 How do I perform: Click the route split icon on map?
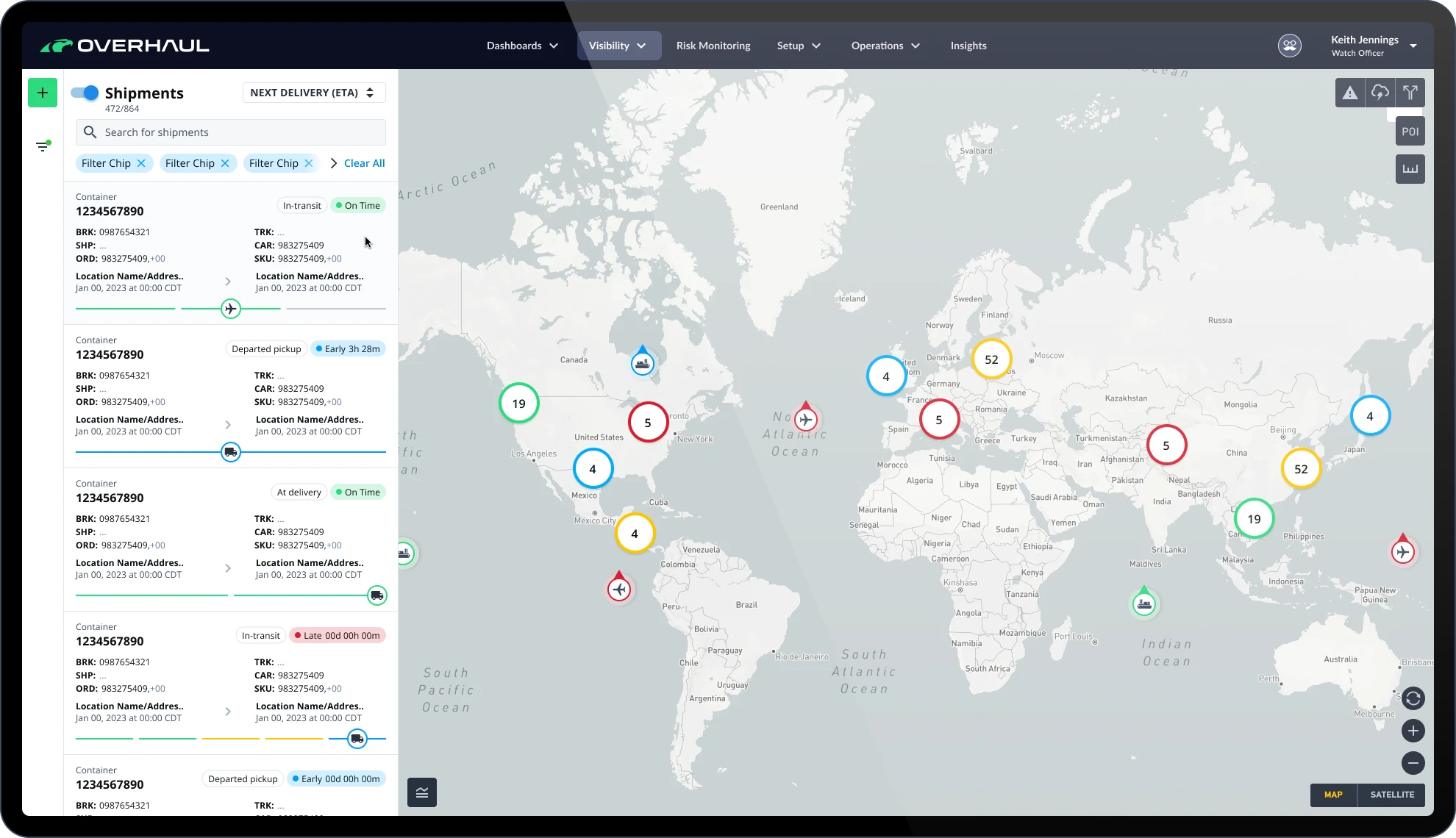click(x=1410, y=93)
